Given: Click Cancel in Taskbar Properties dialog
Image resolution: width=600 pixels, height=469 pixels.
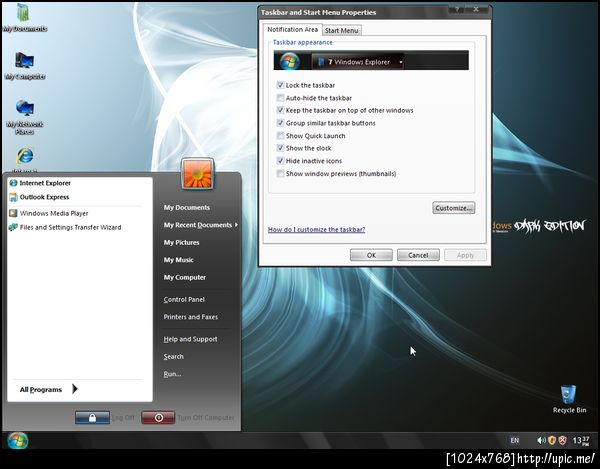Looking at the screenshot, I should point(418,255).
